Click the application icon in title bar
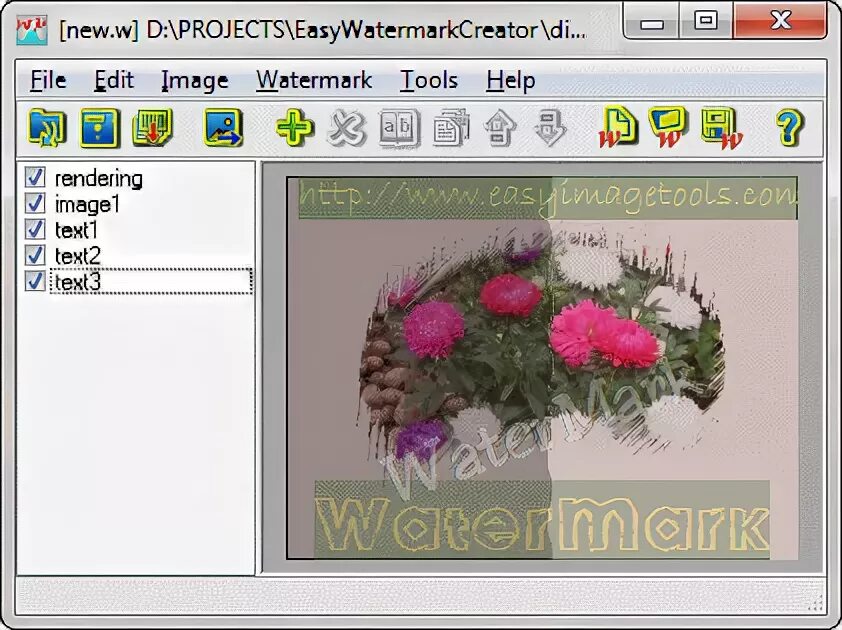The image size is (842, 630). [x=32, y=31]
